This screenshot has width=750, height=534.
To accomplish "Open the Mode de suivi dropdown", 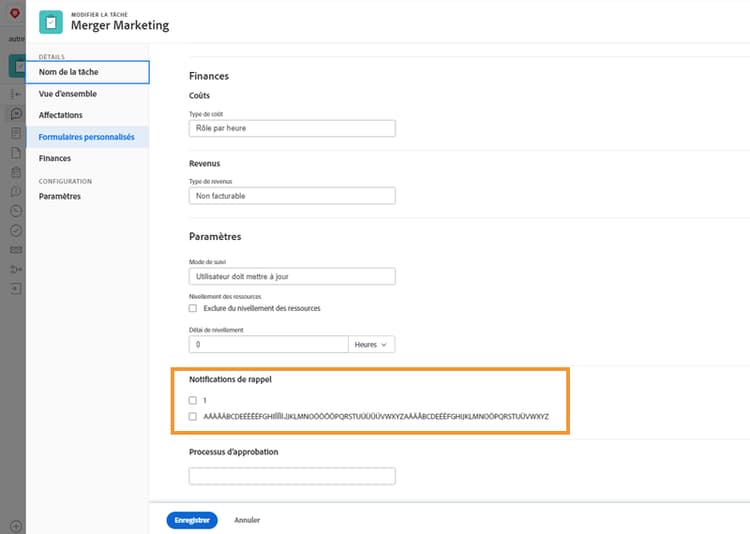I will point(292,276).
